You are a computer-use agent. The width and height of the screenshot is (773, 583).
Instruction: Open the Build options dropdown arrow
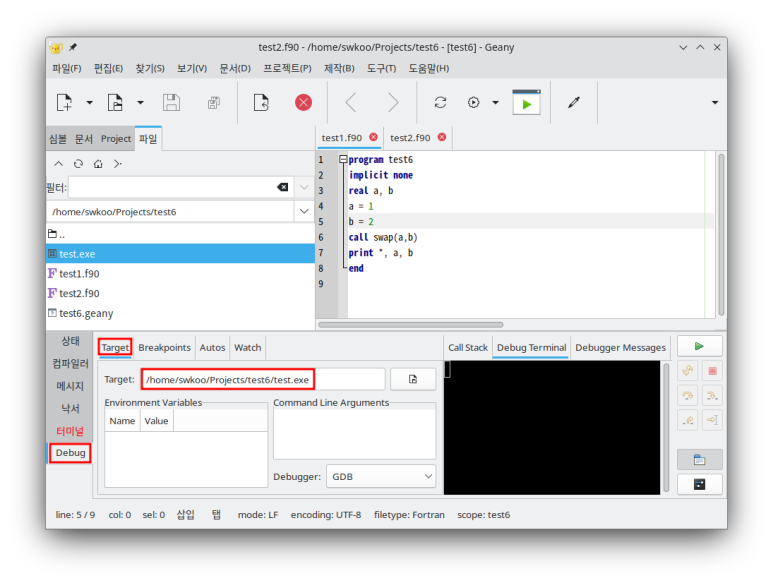(x=495, y=103)
